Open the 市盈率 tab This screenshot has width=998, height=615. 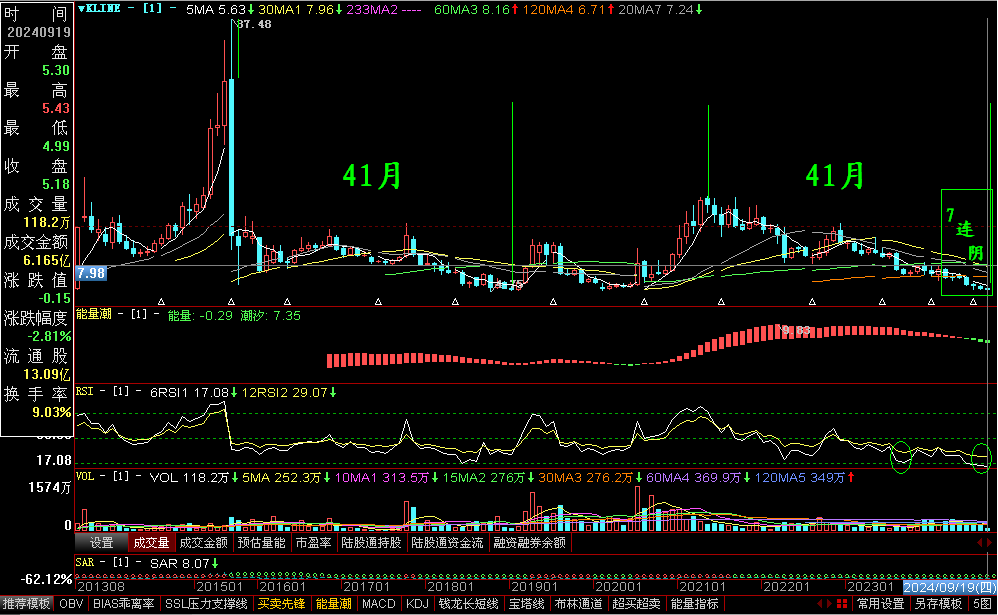pyautogui.click(x=313, y=543)
